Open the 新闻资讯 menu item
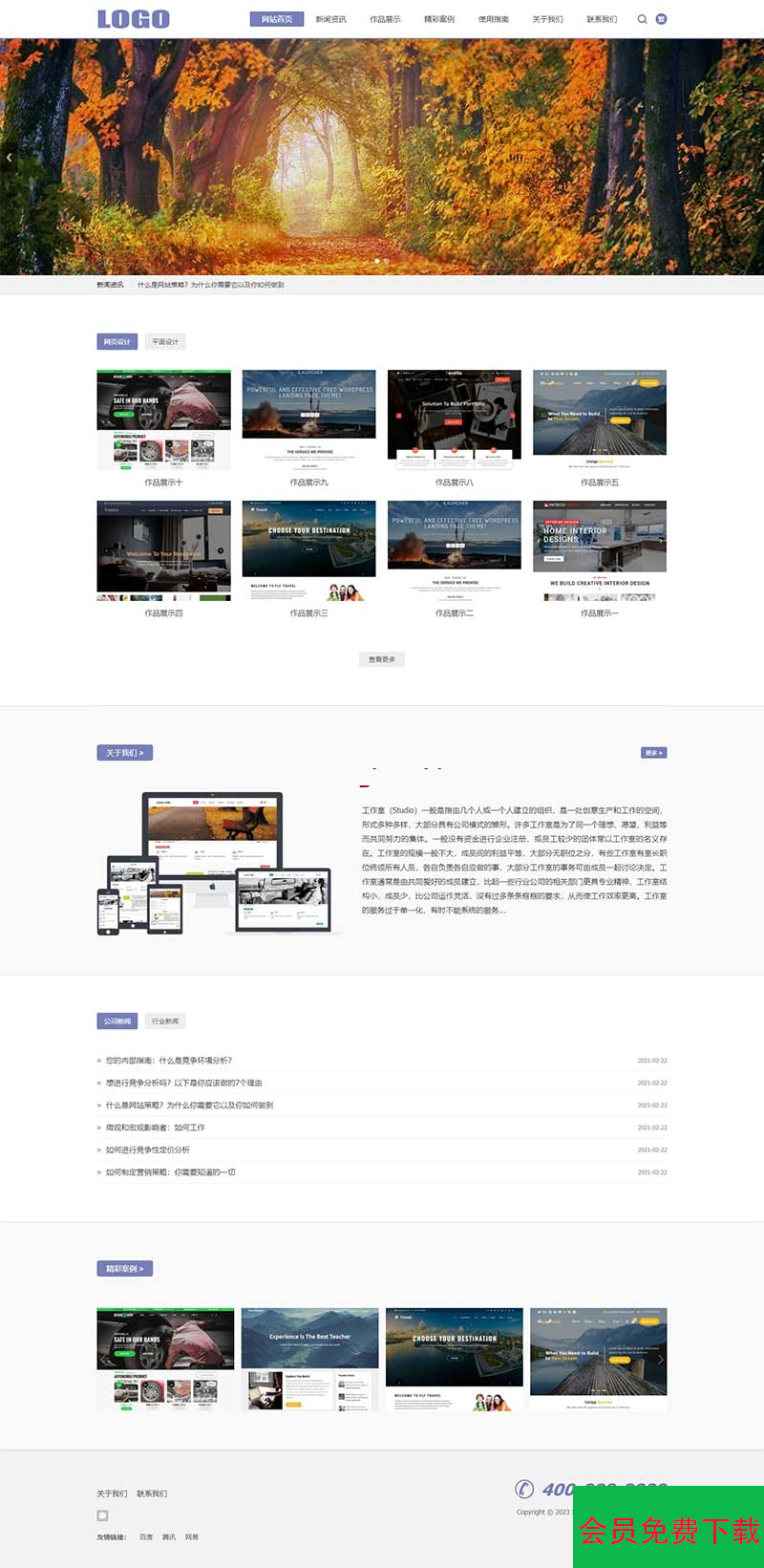764x1568 pixels. click(331, 19)
